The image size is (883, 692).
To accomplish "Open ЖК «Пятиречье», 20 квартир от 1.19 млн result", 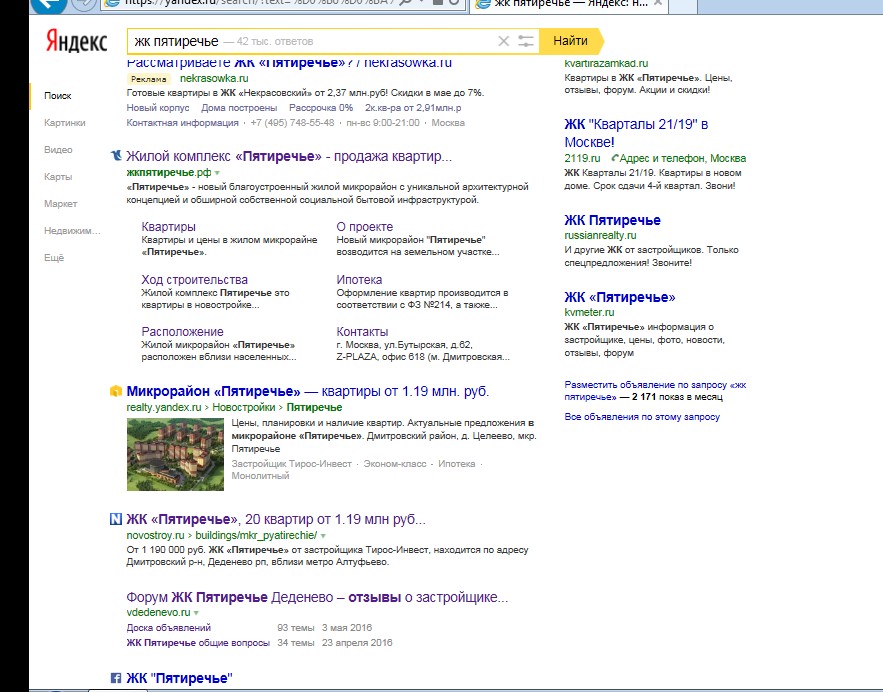I will (276, 519).
